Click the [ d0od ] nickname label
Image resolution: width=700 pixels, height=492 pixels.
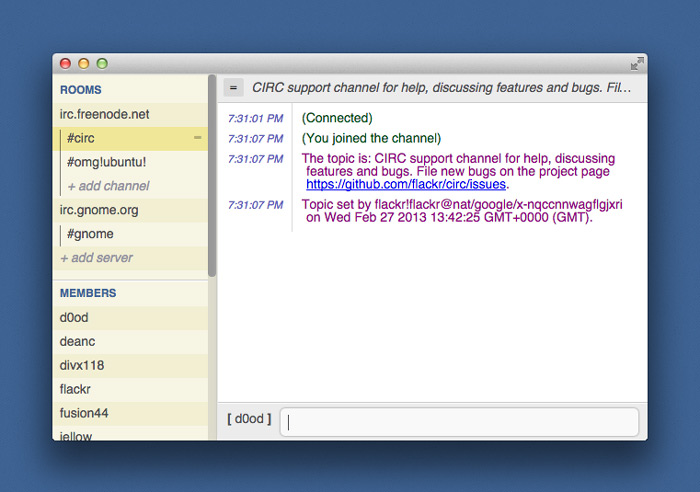point(249,419)
